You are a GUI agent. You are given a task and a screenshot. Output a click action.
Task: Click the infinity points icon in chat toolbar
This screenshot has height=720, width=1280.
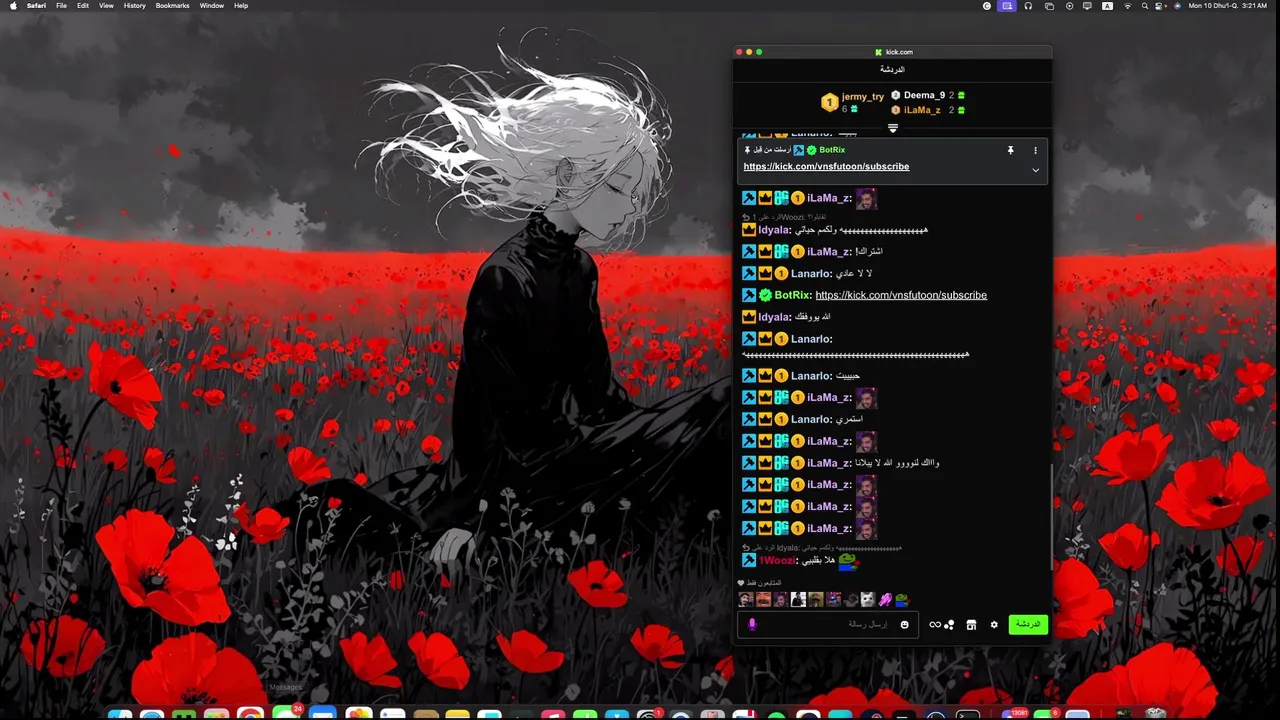click(941, 625)
